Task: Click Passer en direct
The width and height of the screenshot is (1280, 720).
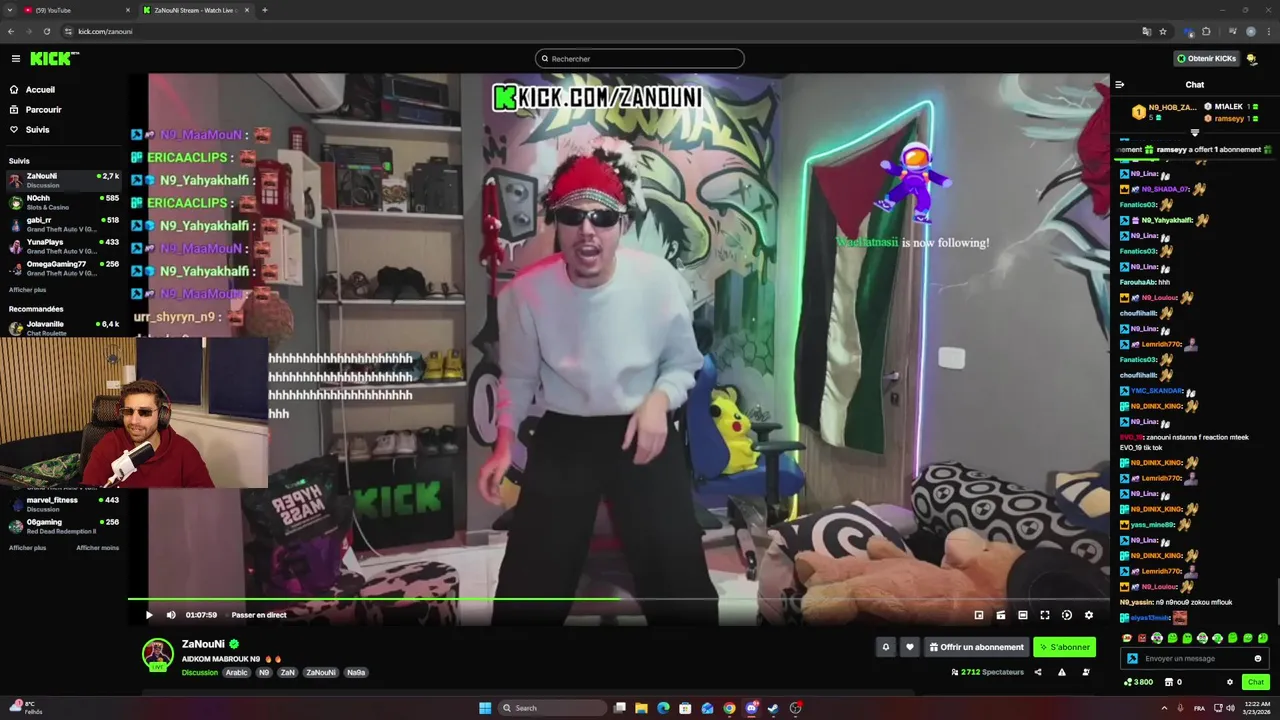Action: [x=259, y=615]
